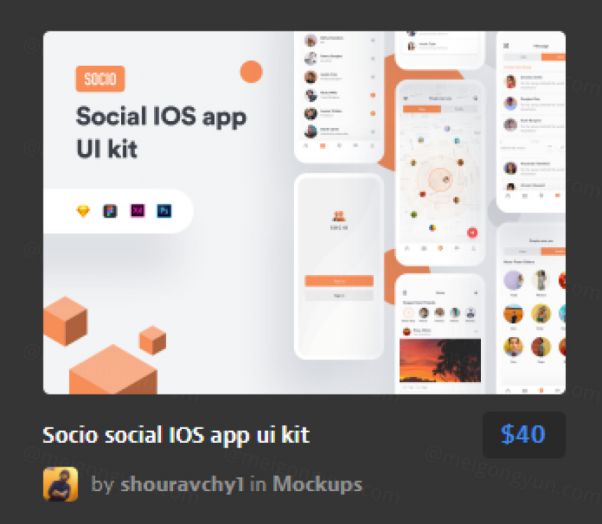Click the red floating button on map mockup
Image resolution: width=602 pixels, height=524 pixels.
click(x=472, y=232)
